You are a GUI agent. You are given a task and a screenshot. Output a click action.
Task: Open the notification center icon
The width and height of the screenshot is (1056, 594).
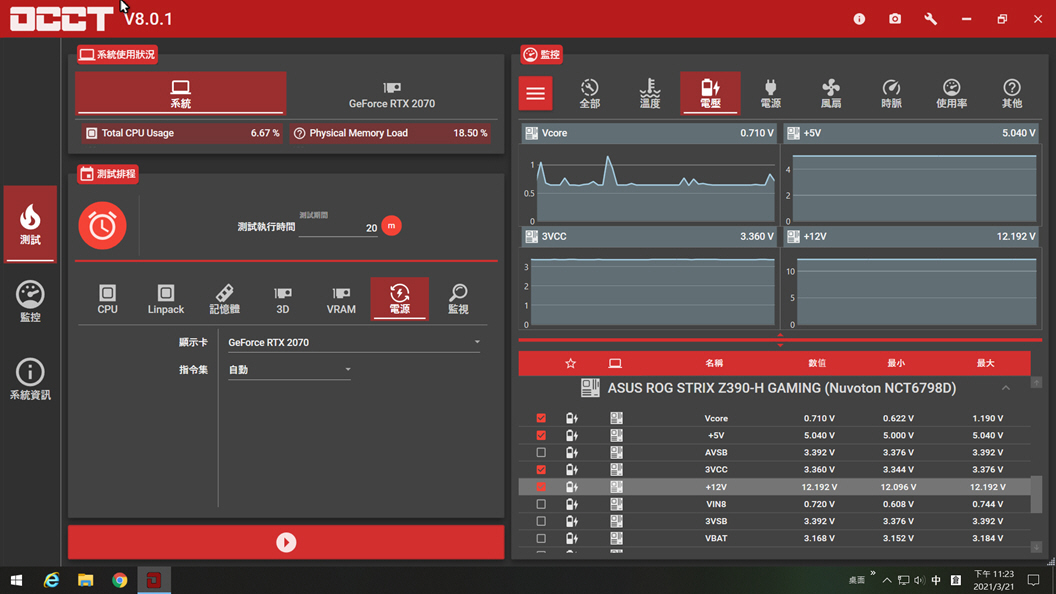click(1033, 580)
